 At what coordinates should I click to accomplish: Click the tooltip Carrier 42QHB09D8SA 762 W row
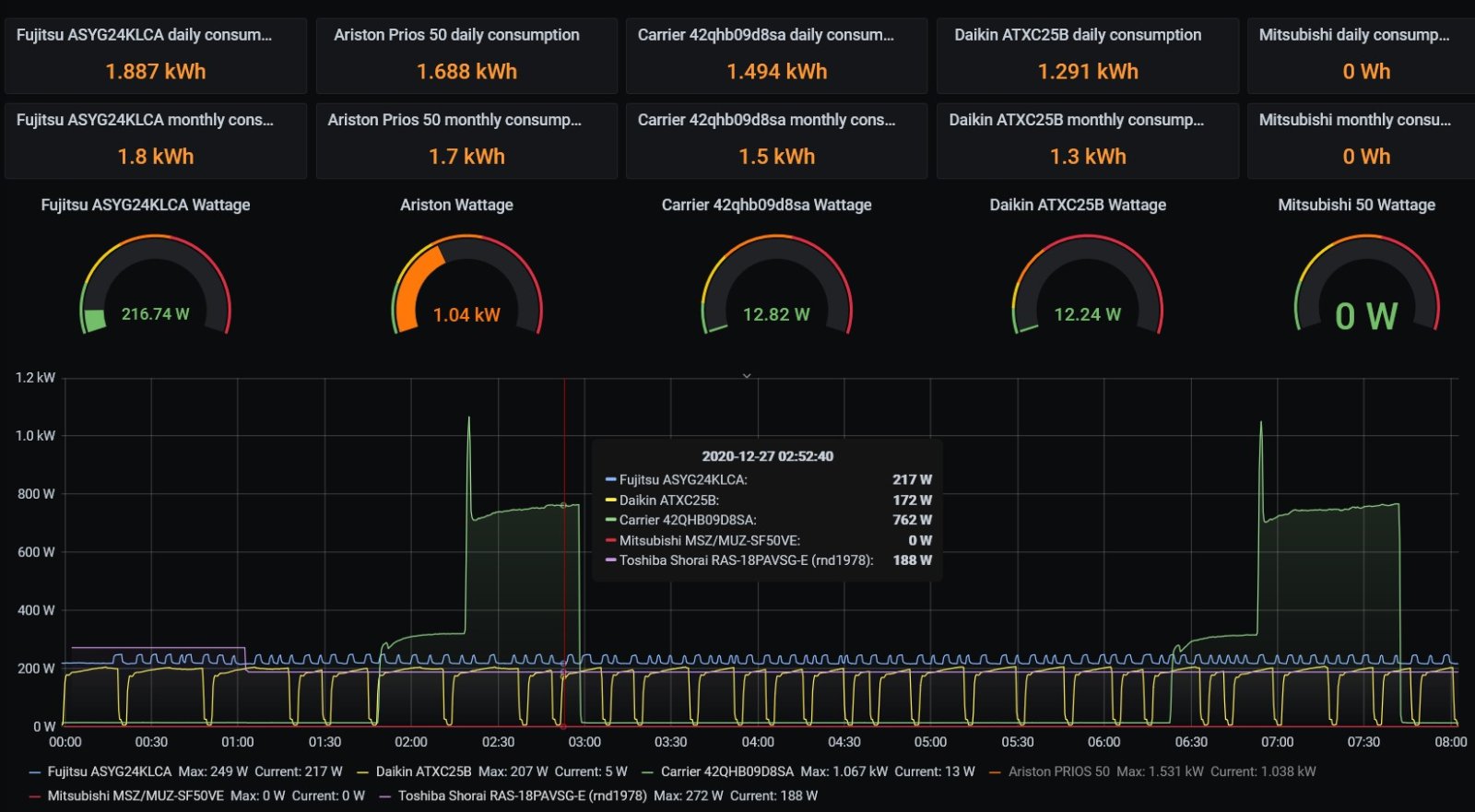pos(768,520)
